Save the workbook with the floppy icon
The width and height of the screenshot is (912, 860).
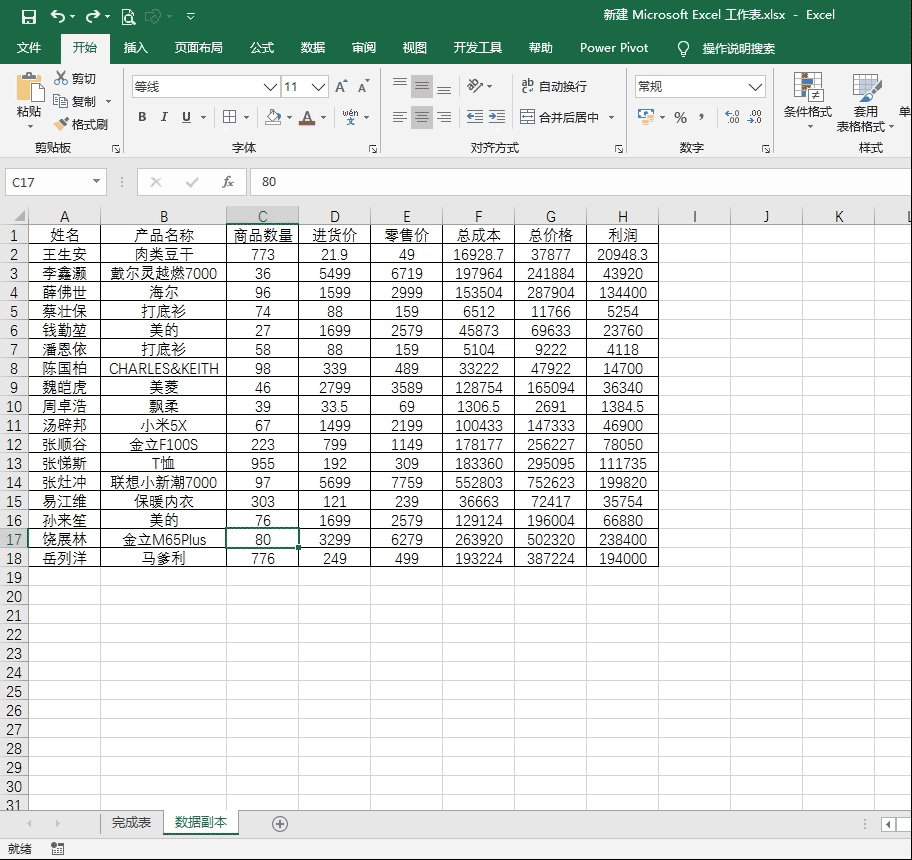28,16
